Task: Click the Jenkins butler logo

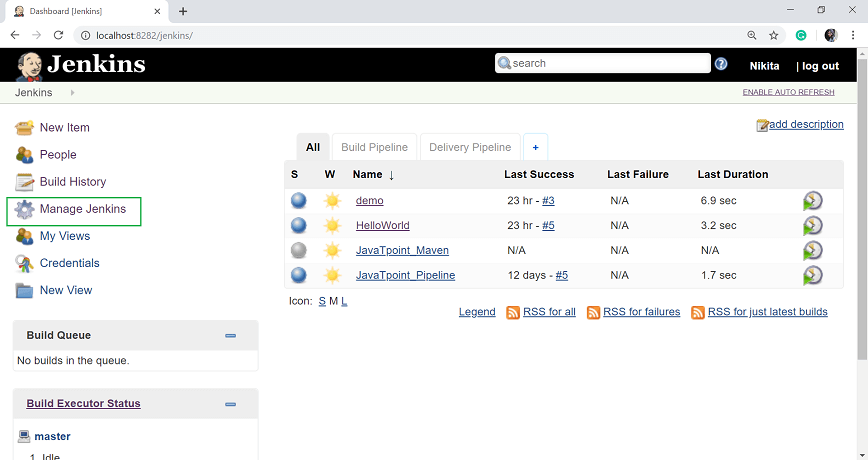Action: pos(29,66)
